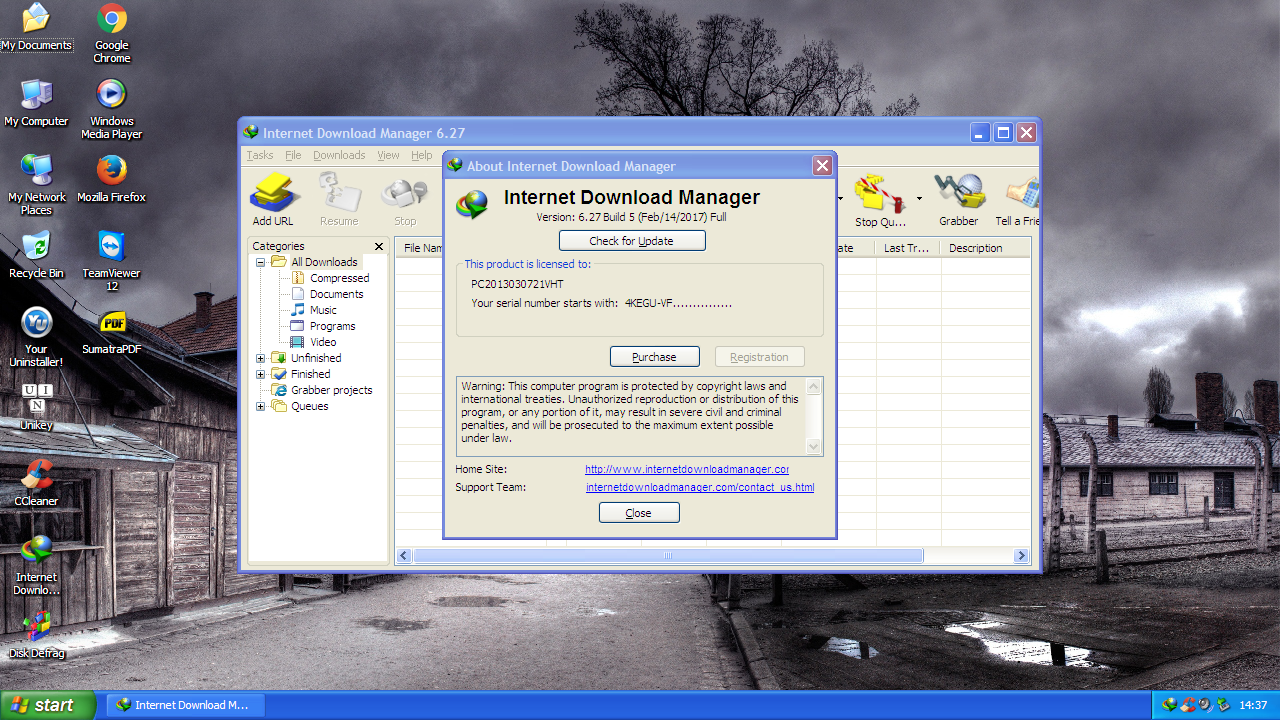
Task: Select the Documents category
Action: [x=337, y=294]
